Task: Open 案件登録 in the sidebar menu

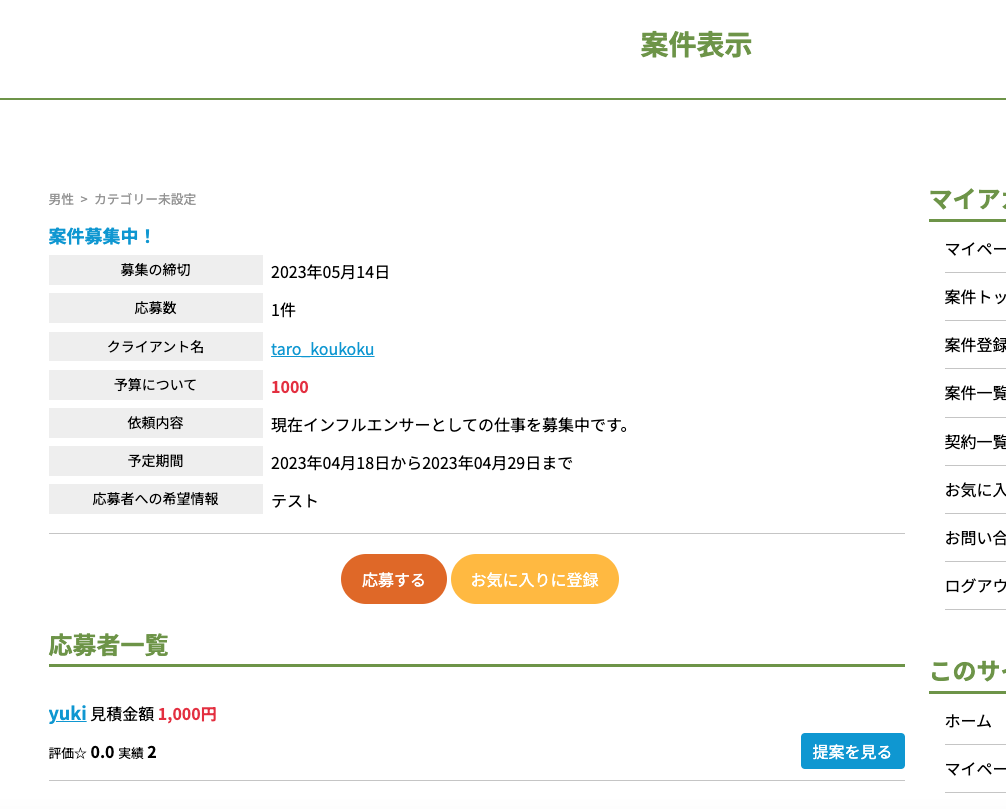Action: 975,345
